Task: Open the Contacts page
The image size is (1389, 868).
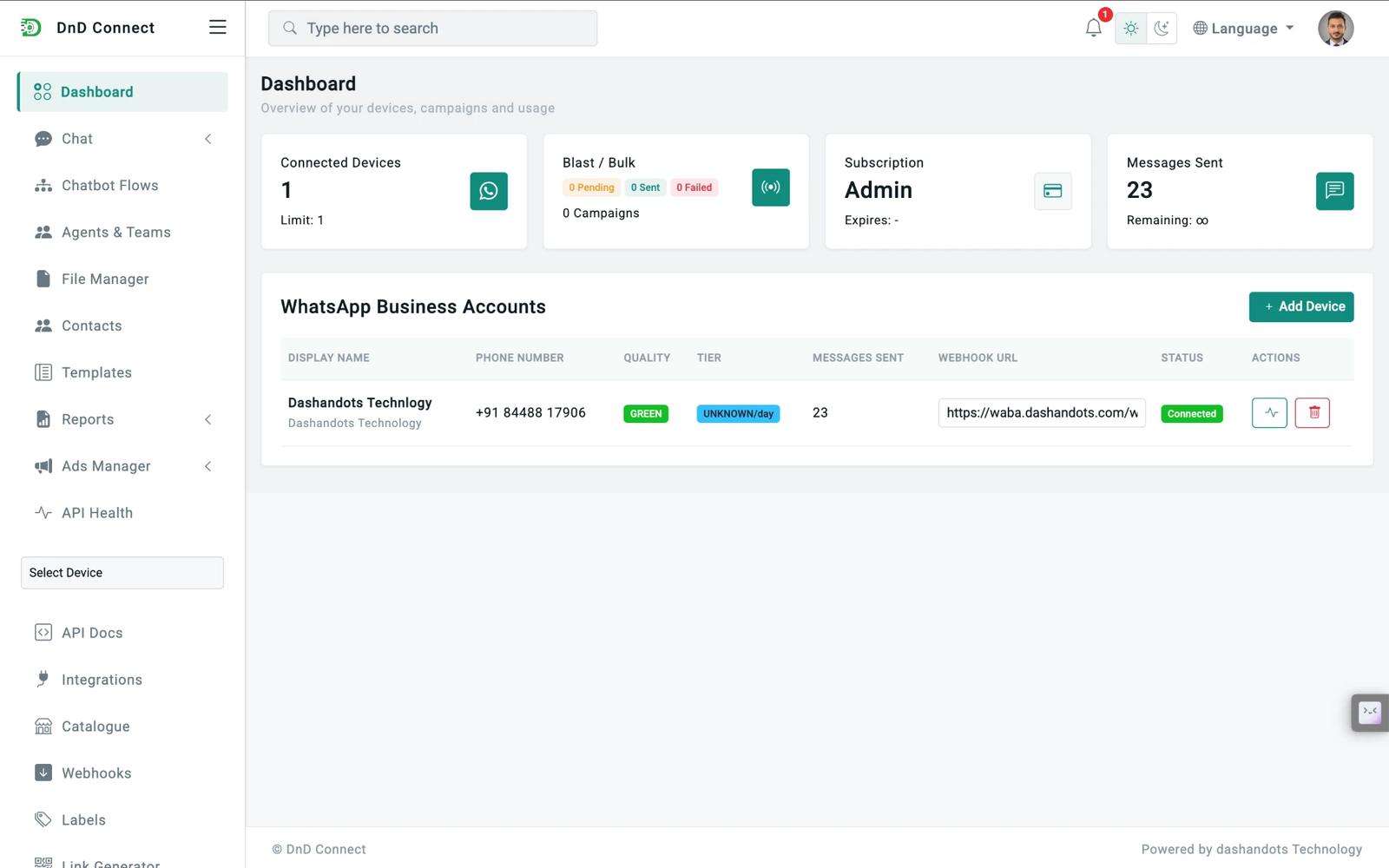Action: click(x=122, y=326)
